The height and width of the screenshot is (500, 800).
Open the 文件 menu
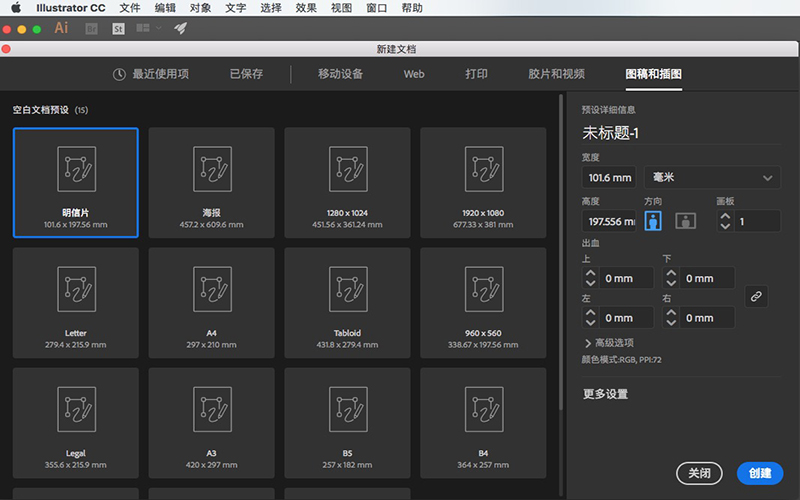pyautogui.click(x=130, y=8)
